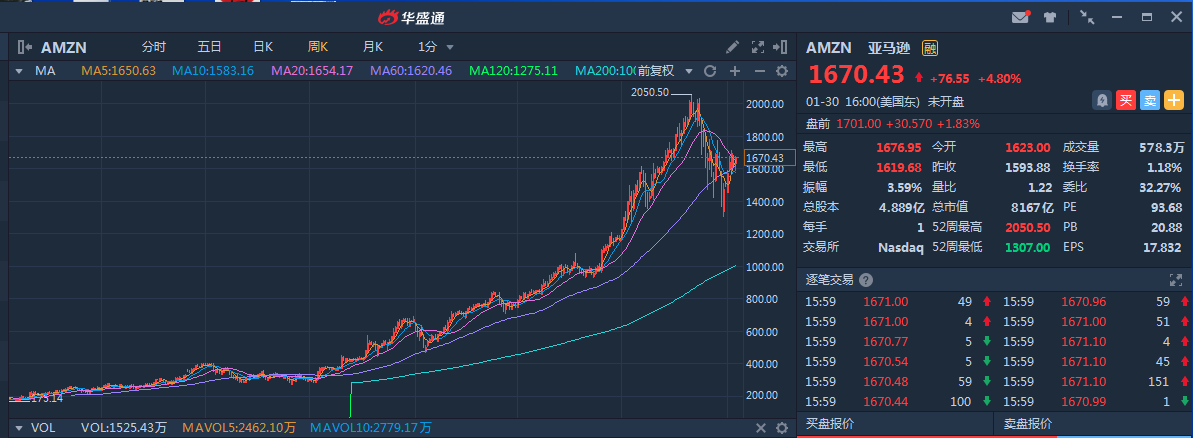Collapse the VOL indicator triangle

[x=19, y=428]
